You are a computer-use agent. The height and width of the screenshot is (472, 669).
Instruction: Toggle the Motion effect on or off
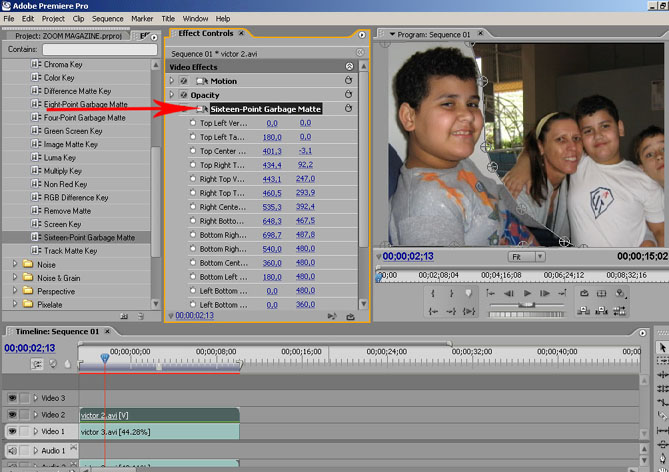(x=184, y=81)
